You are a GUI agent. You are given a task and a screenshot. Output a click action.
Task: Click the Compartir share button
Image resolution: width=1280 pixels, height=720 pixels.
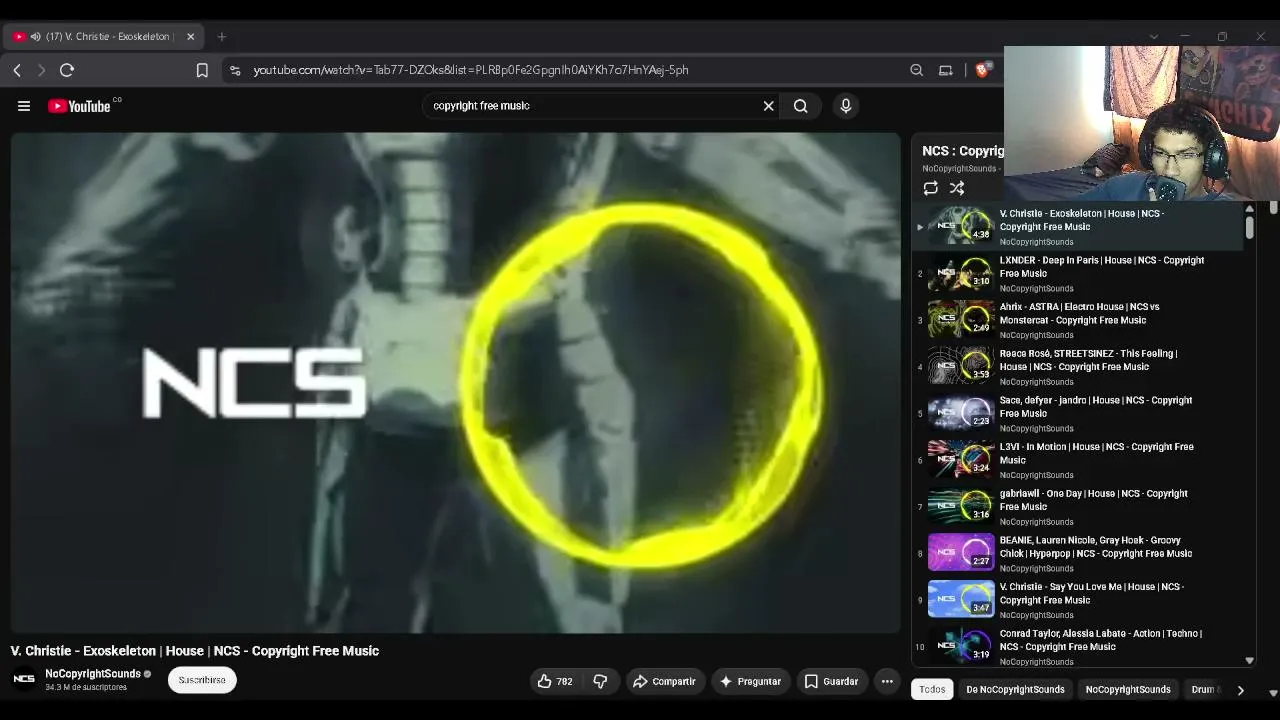point(664,681)
